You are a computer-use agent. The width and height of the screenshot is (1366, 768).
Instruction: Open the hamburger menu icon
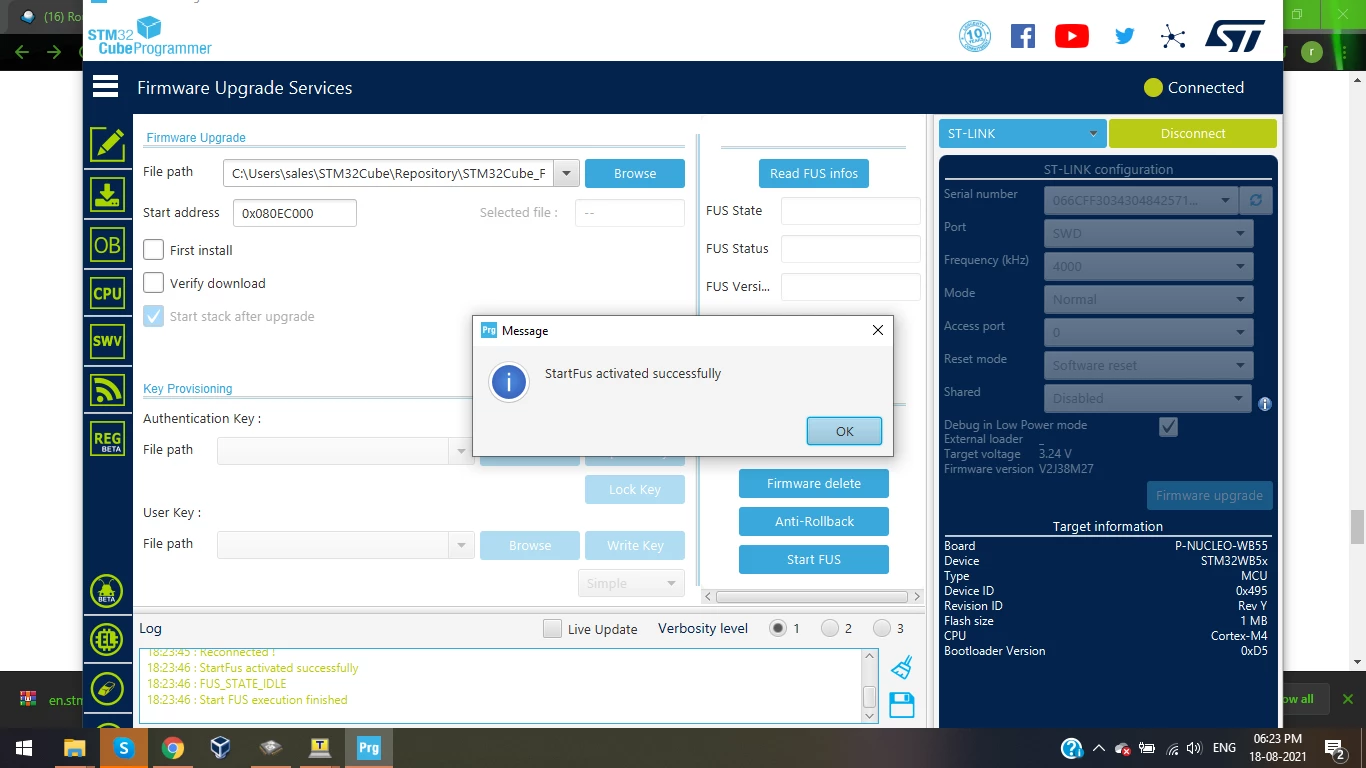pos(106,87)
